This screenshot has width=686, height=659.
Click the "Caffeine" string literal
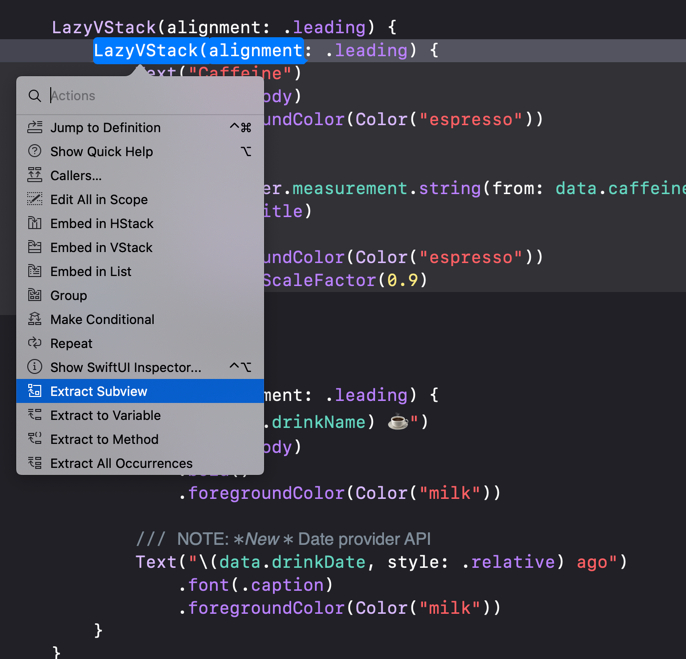point(240,73)
